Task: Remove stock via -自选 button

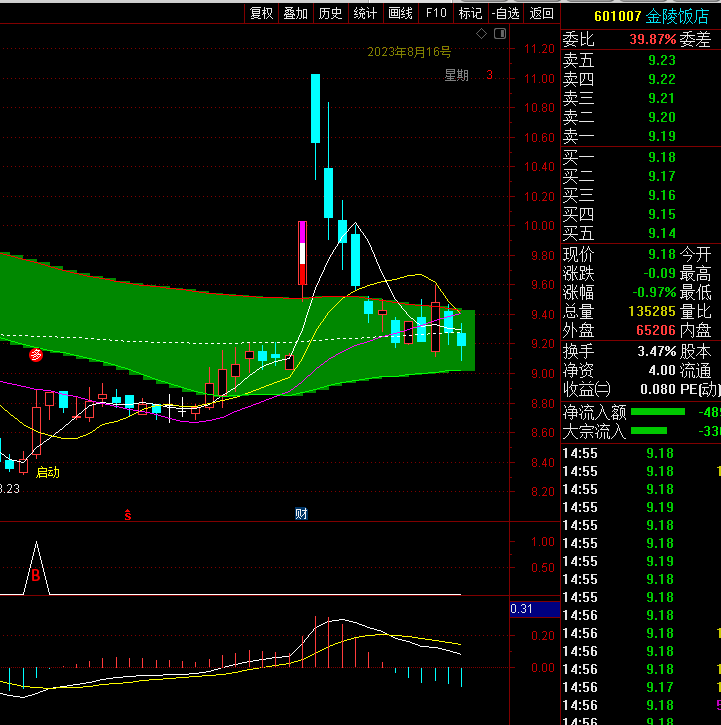Action: pos(505,13)
